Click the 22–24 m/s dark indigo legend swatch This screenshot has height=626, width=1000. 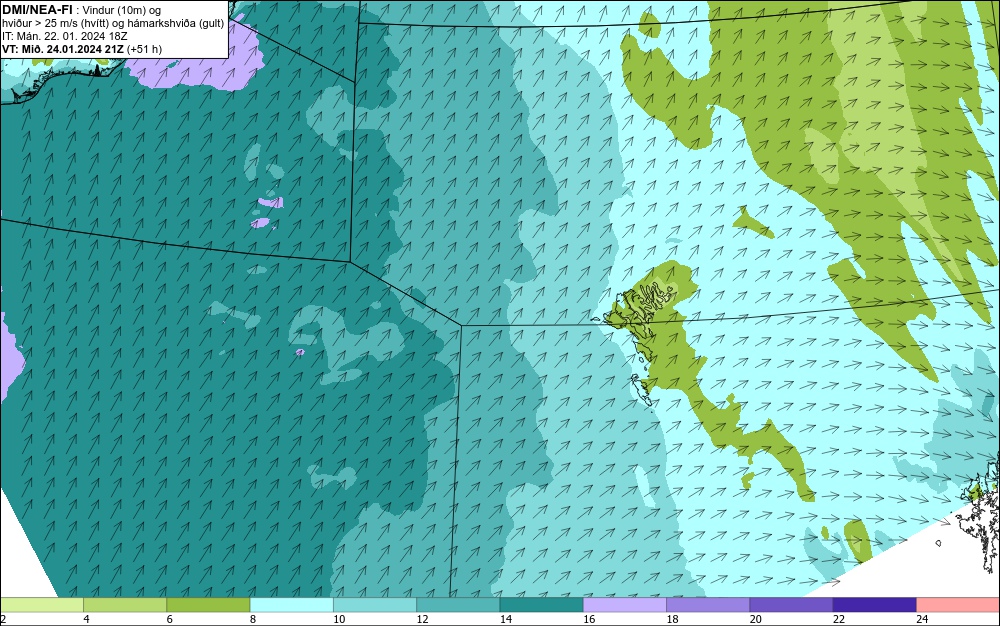874,605
